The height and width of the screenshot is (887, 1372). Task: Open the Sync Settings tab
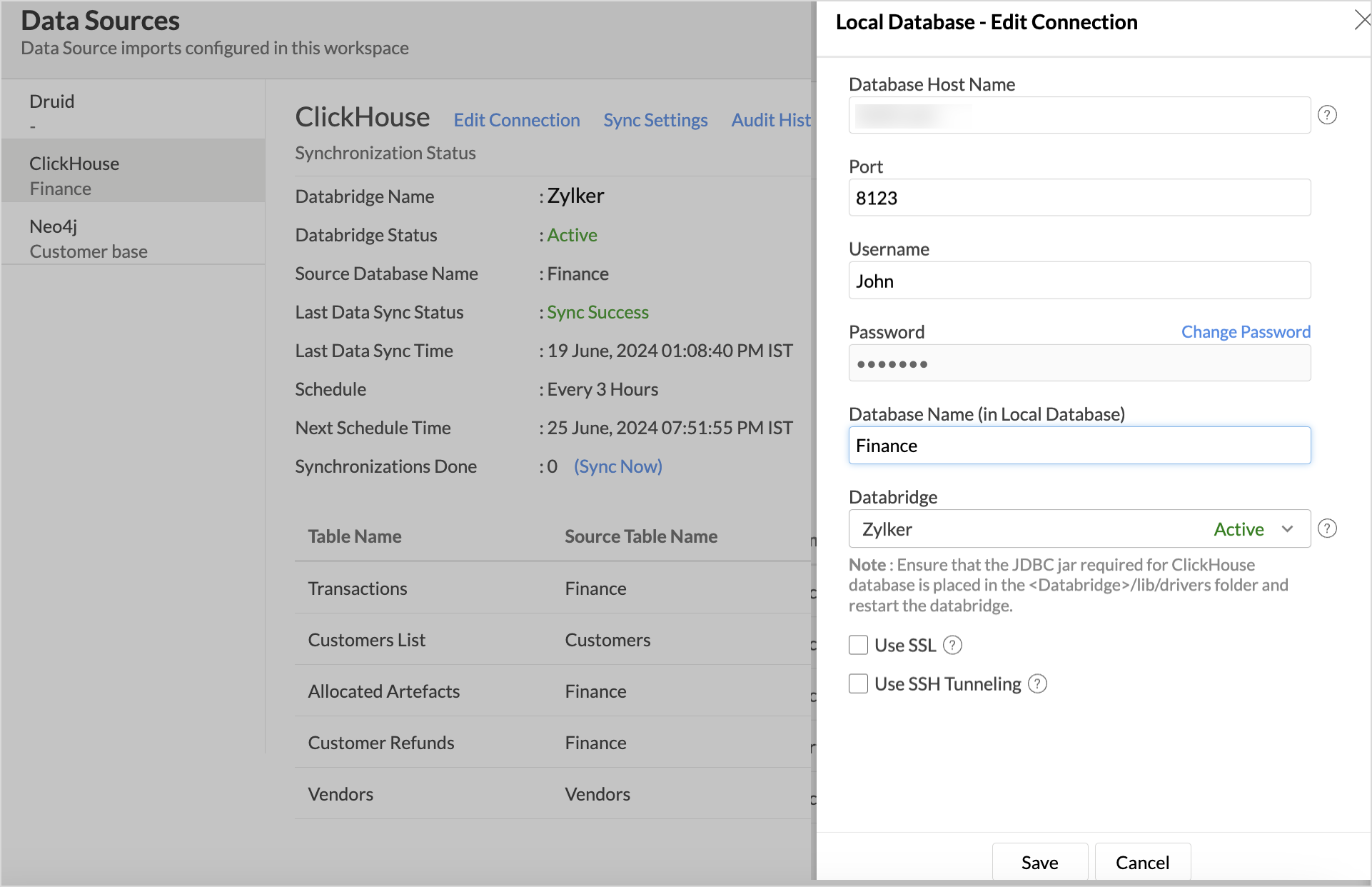[x=655, y=120]
